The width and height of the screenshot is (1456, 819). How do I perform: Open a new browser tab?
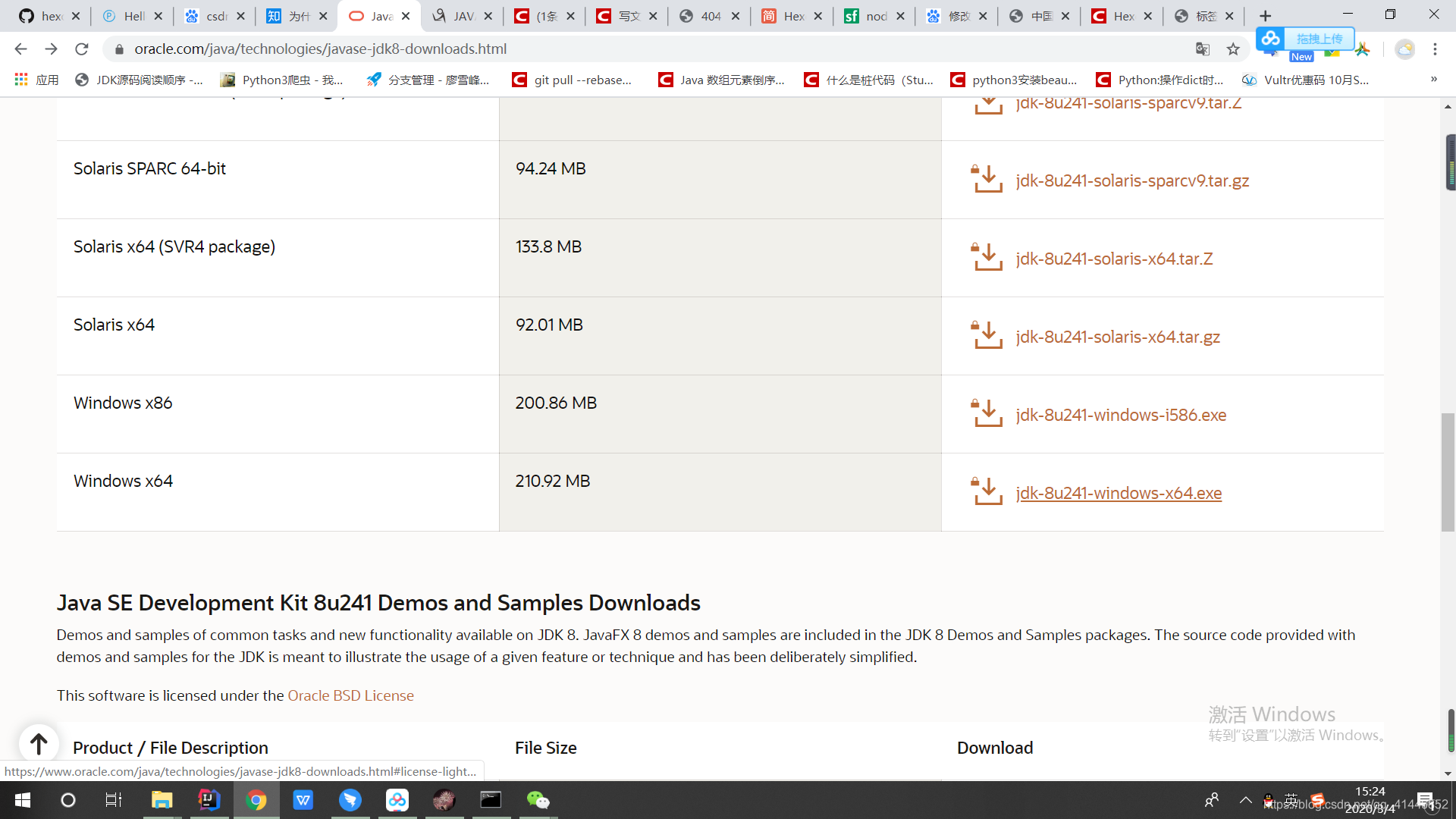pyautogui.click(x=1265, y=16)
